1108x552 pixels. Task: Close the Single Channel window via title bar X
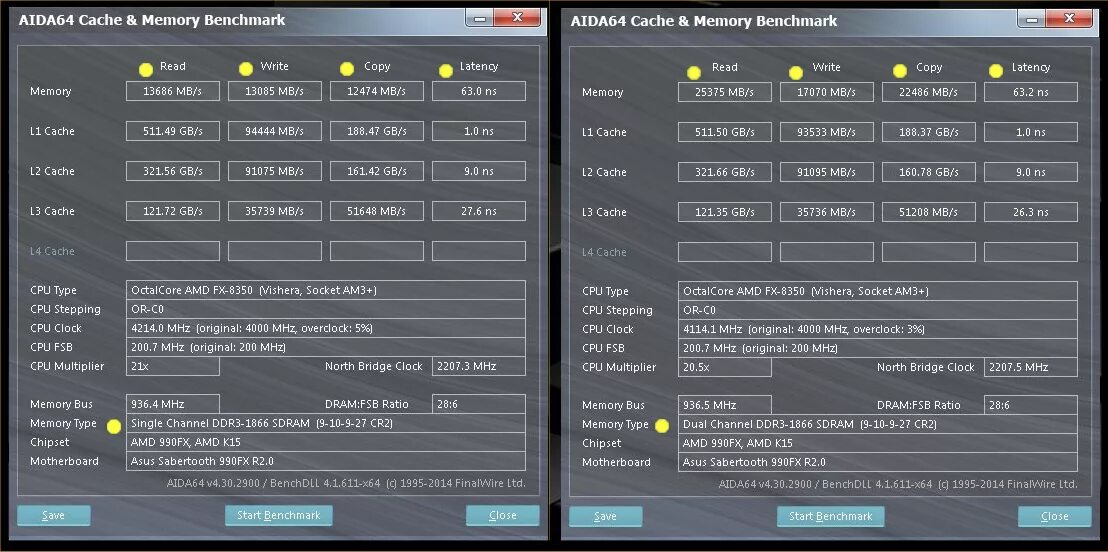(517, 18)
